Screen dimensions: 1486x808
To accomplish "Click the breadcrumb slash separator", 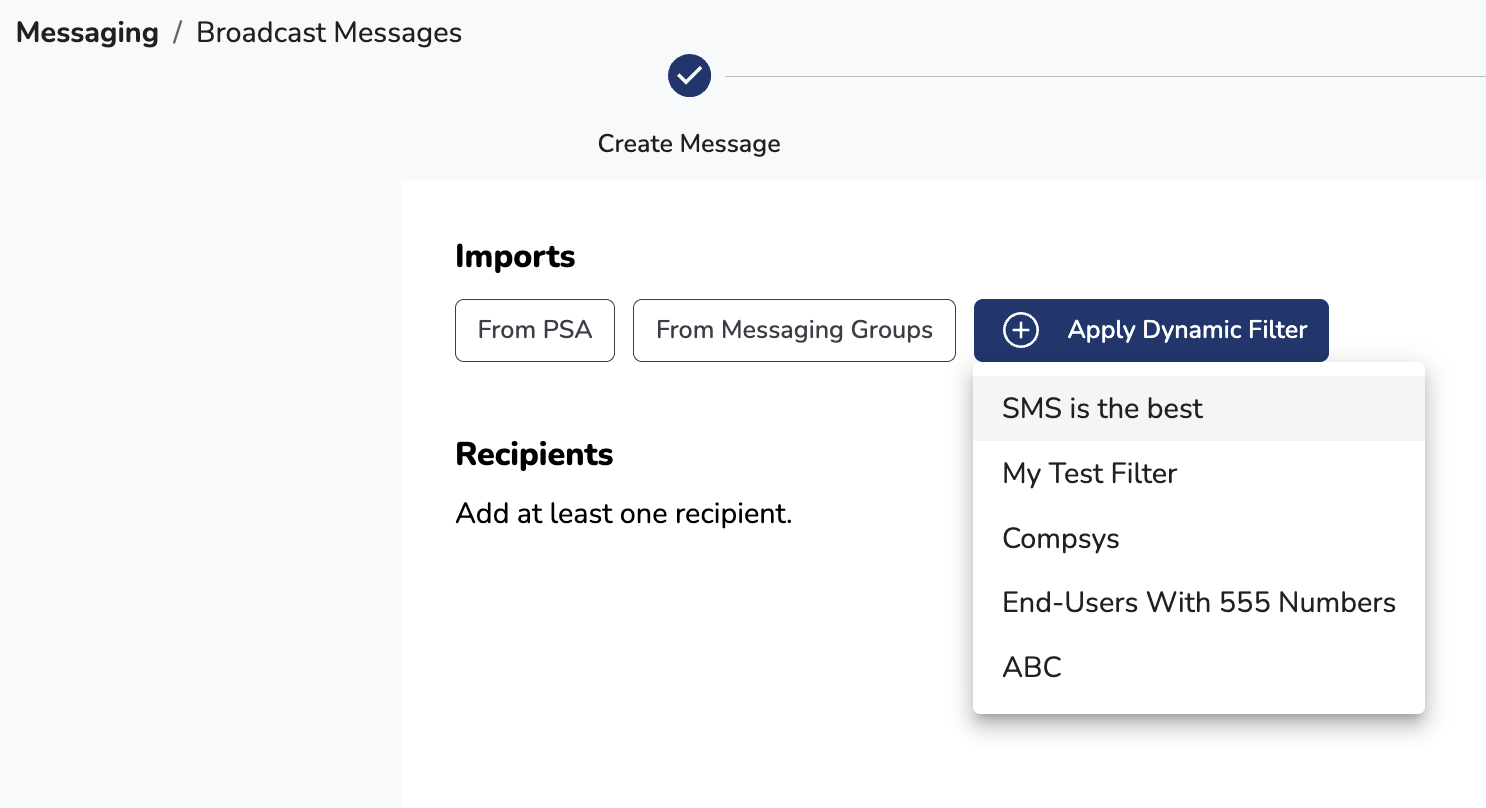I will click(x=177, y=33).
